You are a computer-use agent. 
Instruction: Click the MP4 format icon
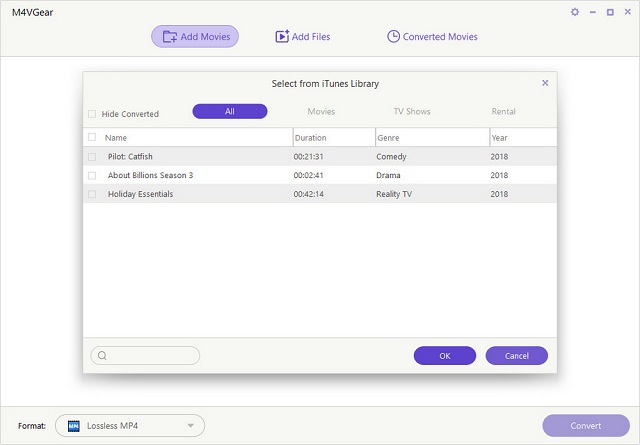coord(73,426)
